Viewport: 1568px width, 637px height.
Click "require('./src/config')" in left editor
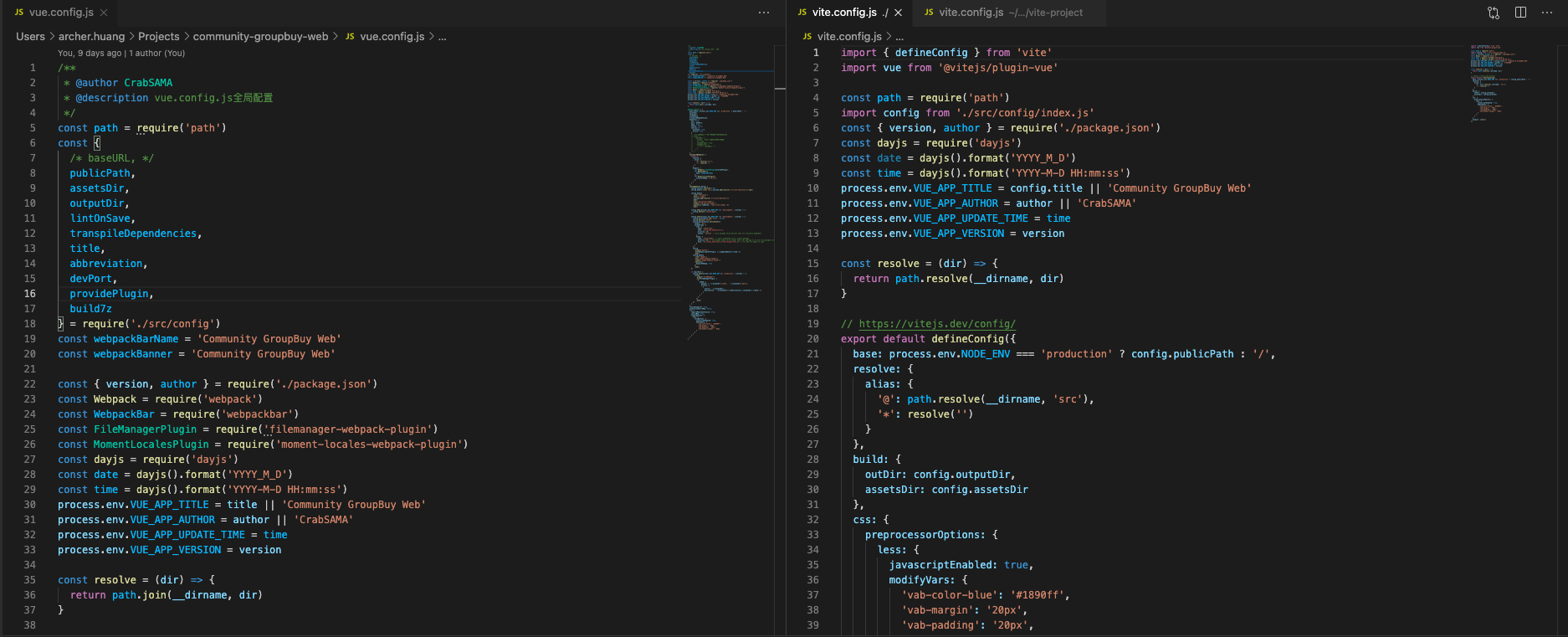[151, 324]
